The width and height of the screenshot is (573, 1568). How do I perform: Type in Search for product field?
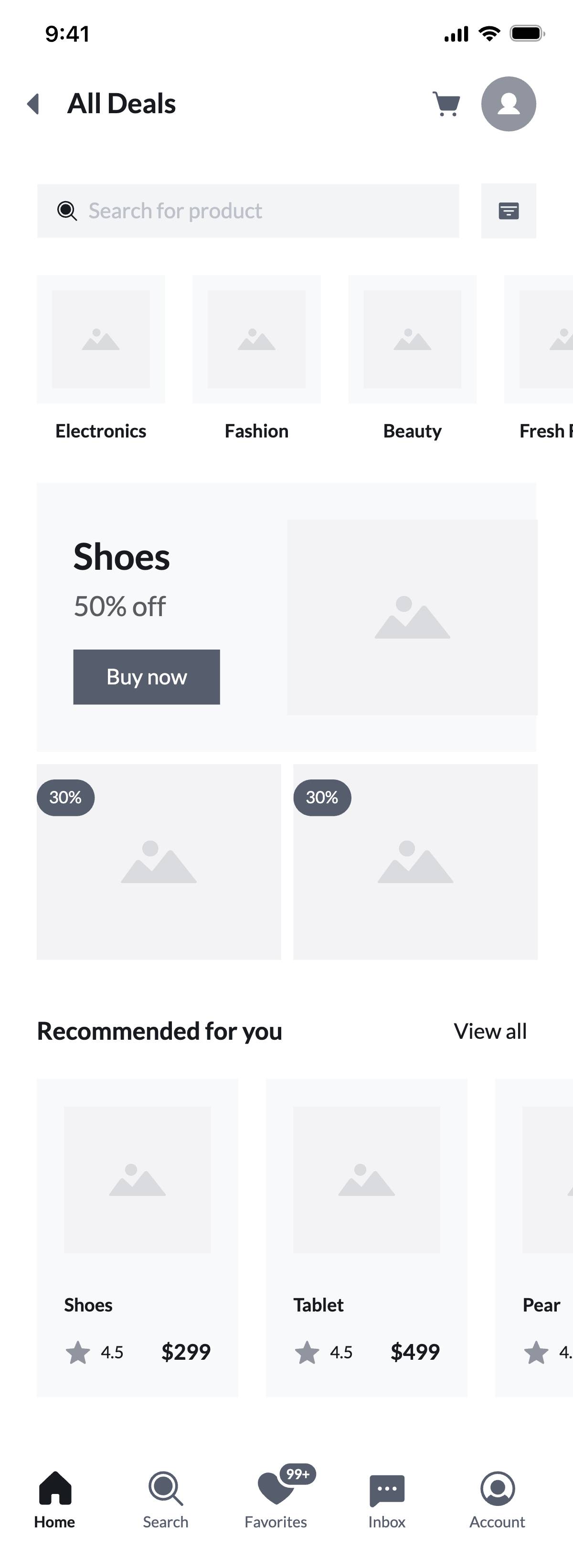262,211
